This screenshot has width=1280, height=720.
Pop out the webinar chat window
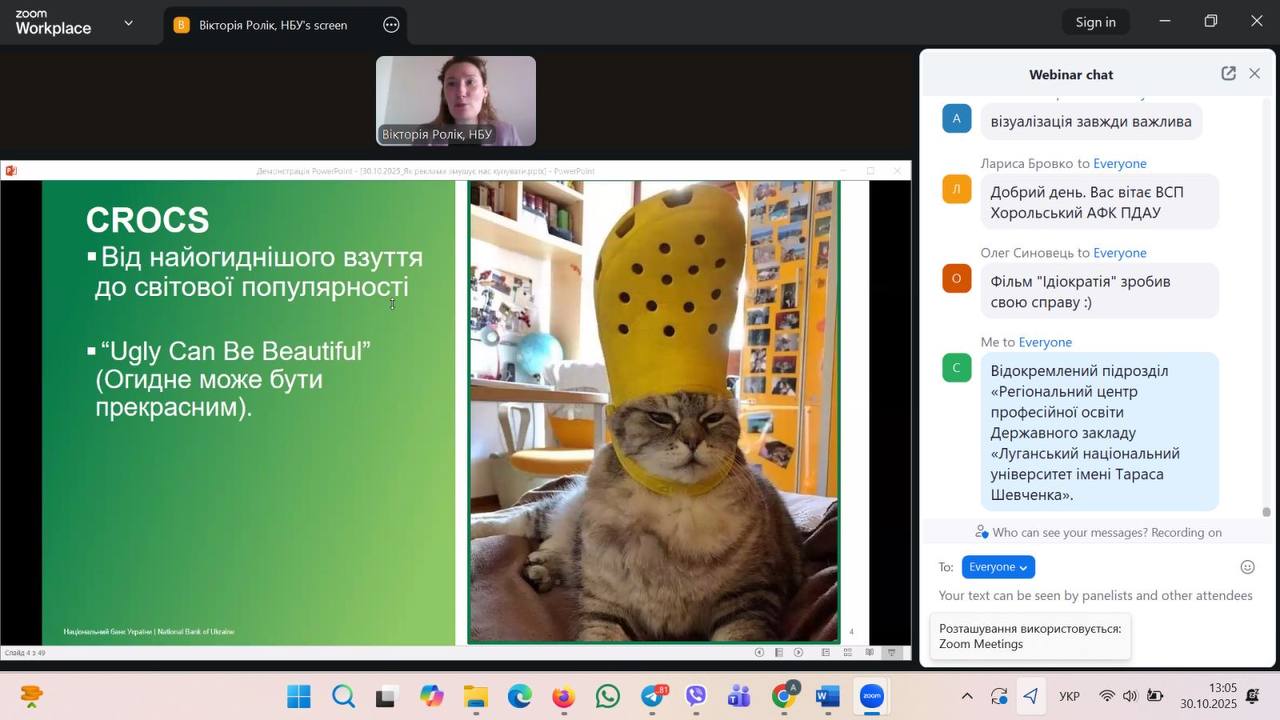coord(1228,74)
